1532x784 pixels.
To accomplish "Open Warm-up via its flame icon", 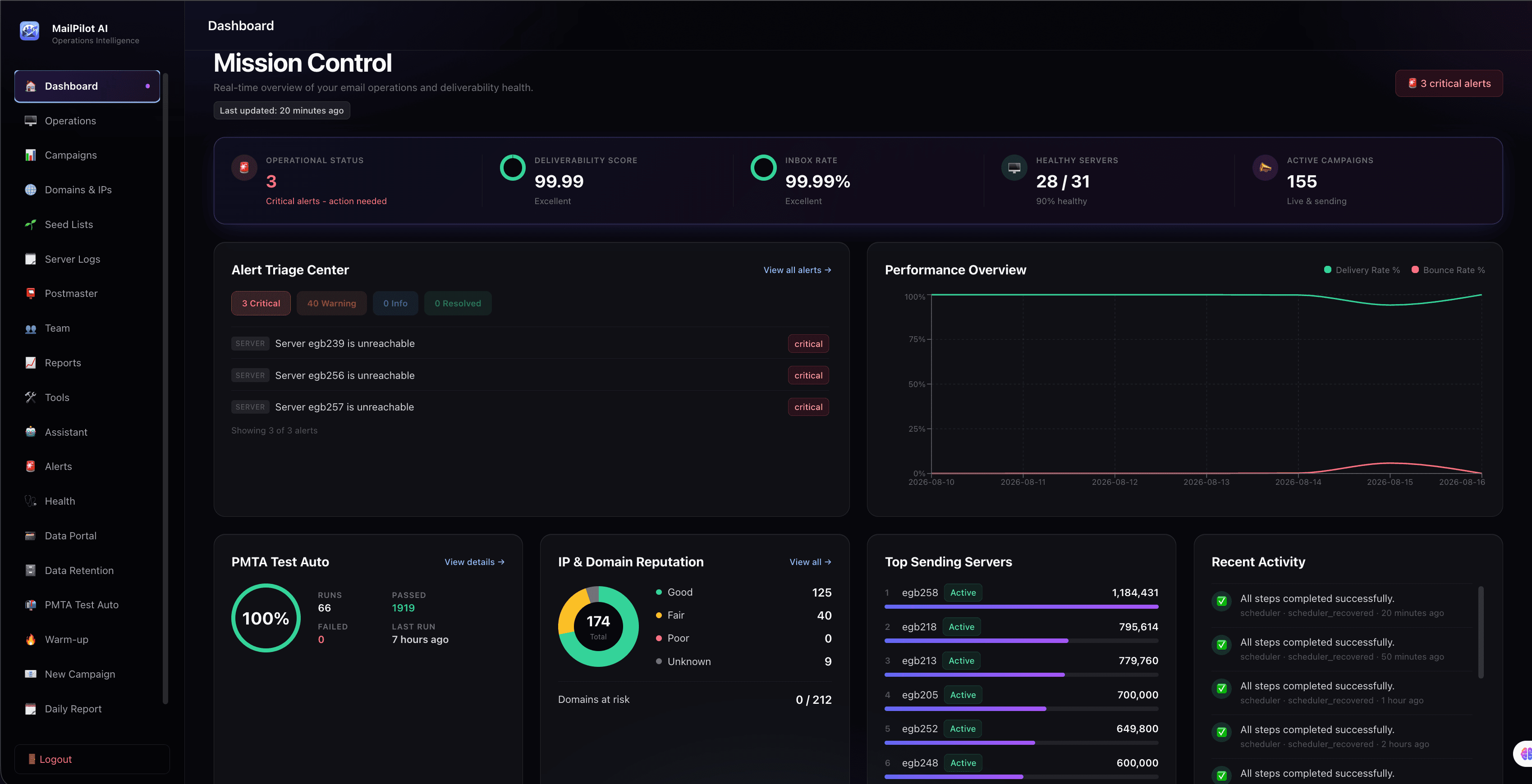I will 31,639.
